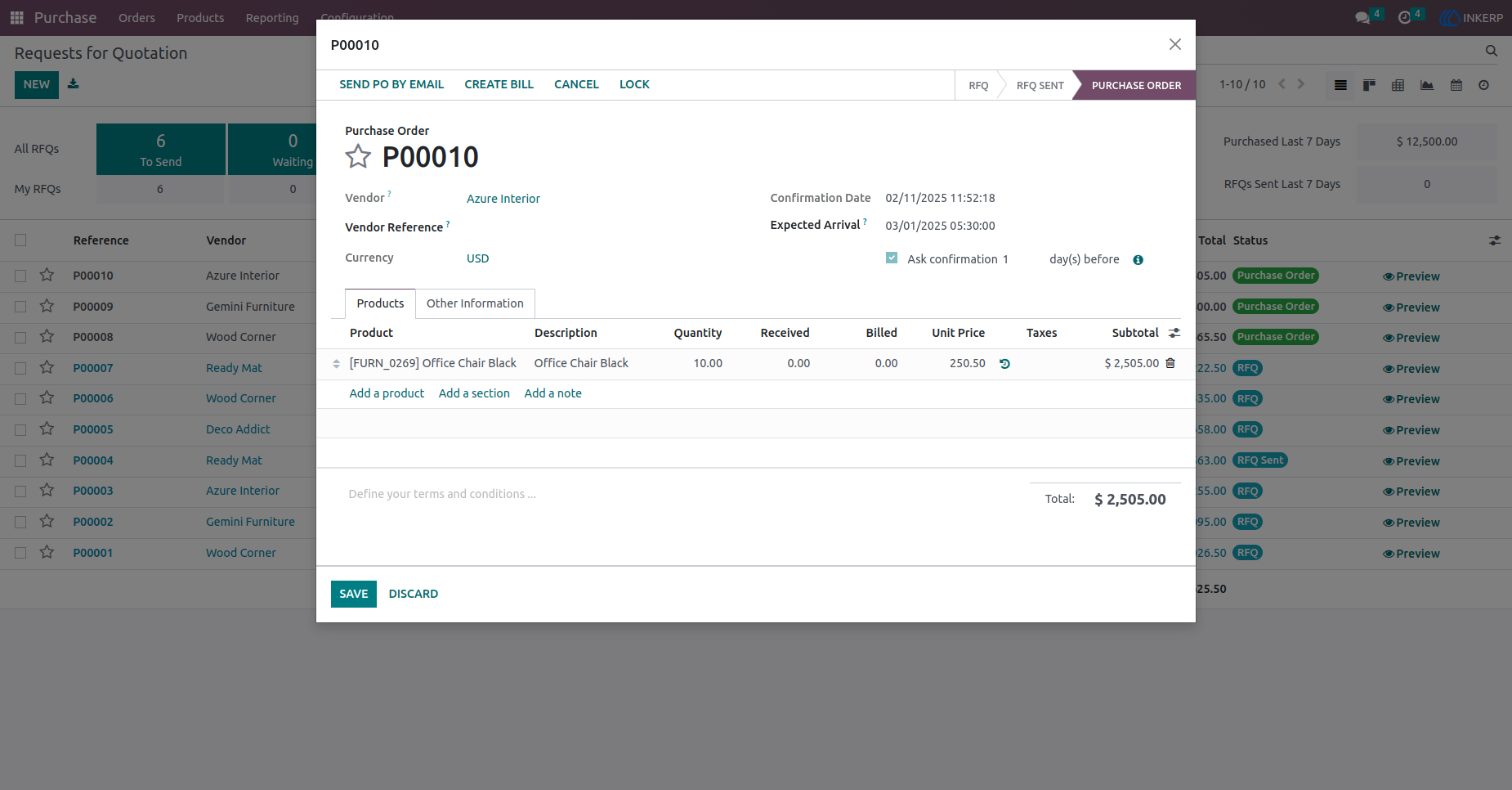Close the P00010 dialog
This screenshot has height=790, width=1512.
pos(1174,44)
